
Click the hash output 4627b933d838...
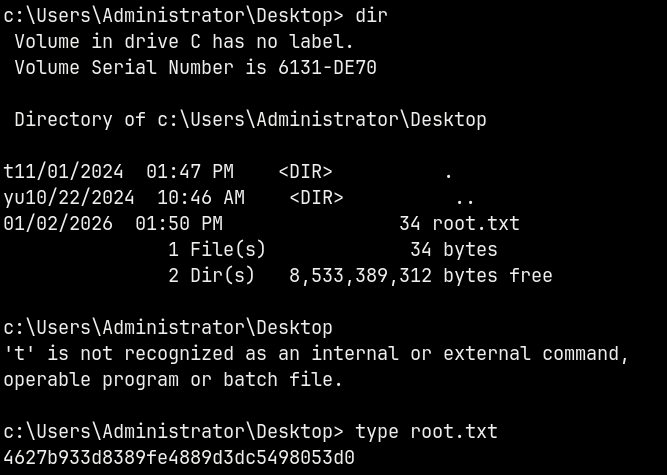click(179, 458)
